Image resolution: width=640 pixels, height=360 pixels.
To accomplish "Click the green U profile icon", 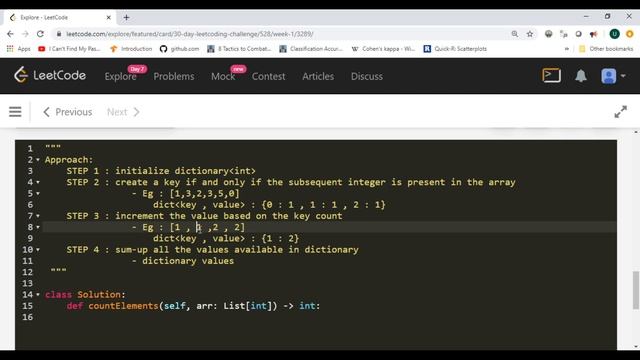I will pos(614,34).
